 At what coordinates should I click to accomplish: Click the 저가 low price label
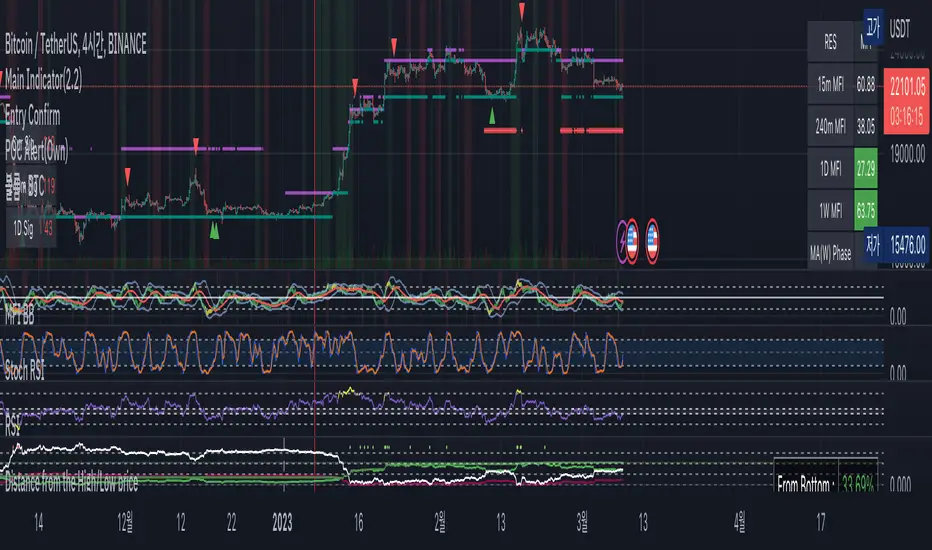tap(873, 242)
